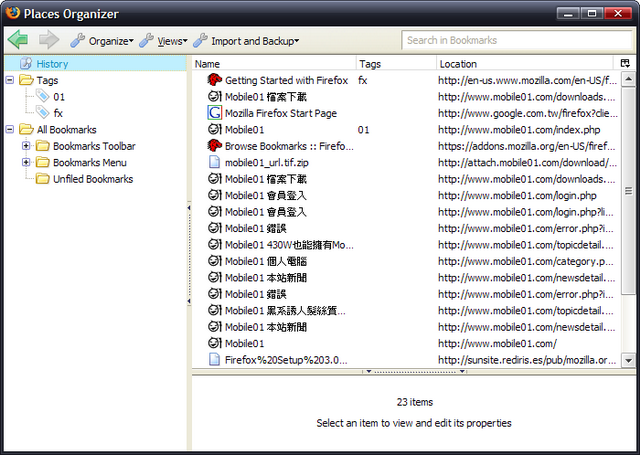Sort by the Location column header
Image resolution: width=640 pixels, height=455 pixels.
tap(525, 64)
